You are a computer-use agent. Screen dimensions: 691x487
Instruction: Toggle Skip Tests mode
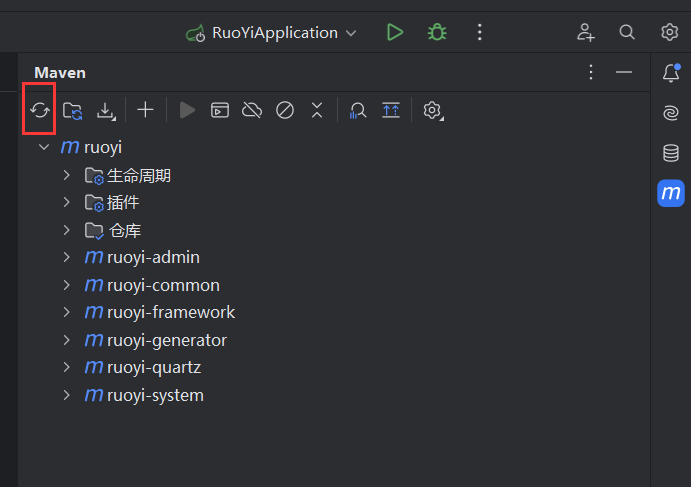coord(285,110)
